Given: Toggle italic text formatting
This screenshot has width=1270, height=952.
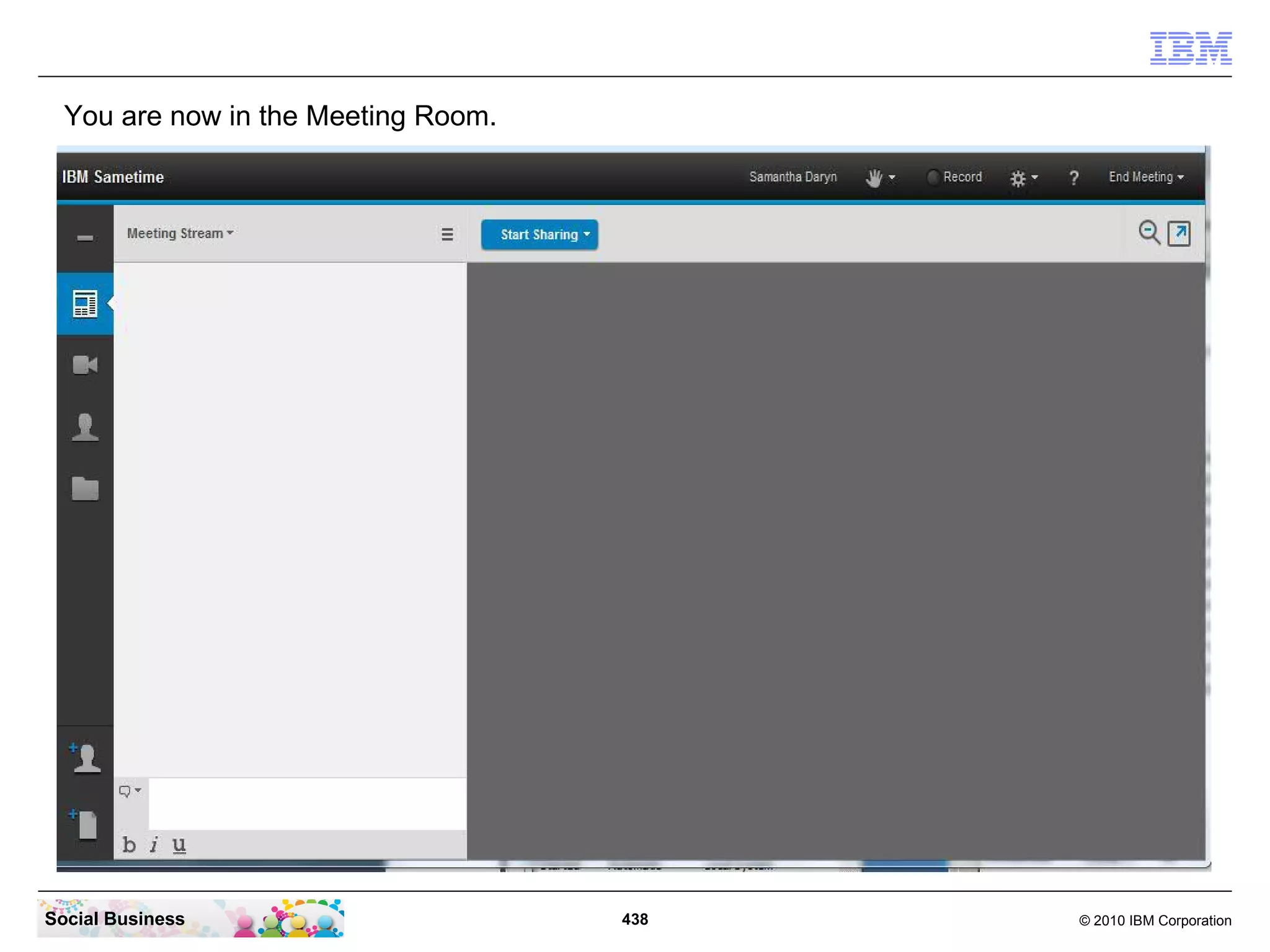Looking at the screenshot, I should pos(154,845).
